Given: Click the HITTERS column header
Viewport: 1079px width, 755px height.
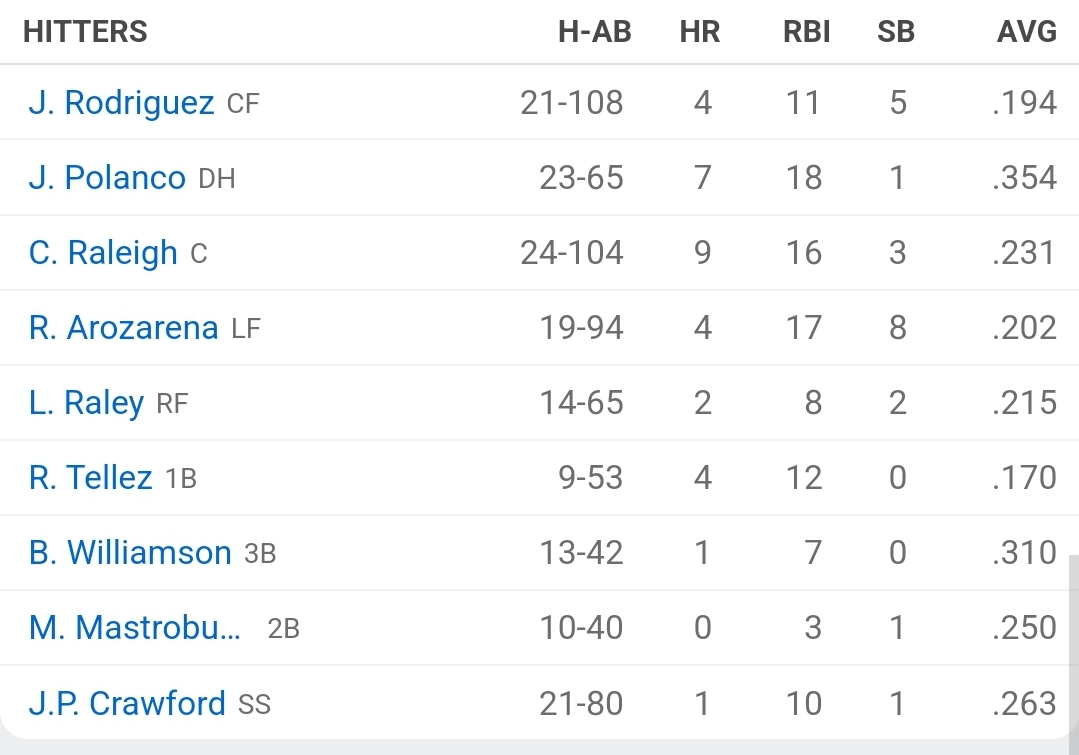Looking at the screenshot, I should (x=85, y=32).
